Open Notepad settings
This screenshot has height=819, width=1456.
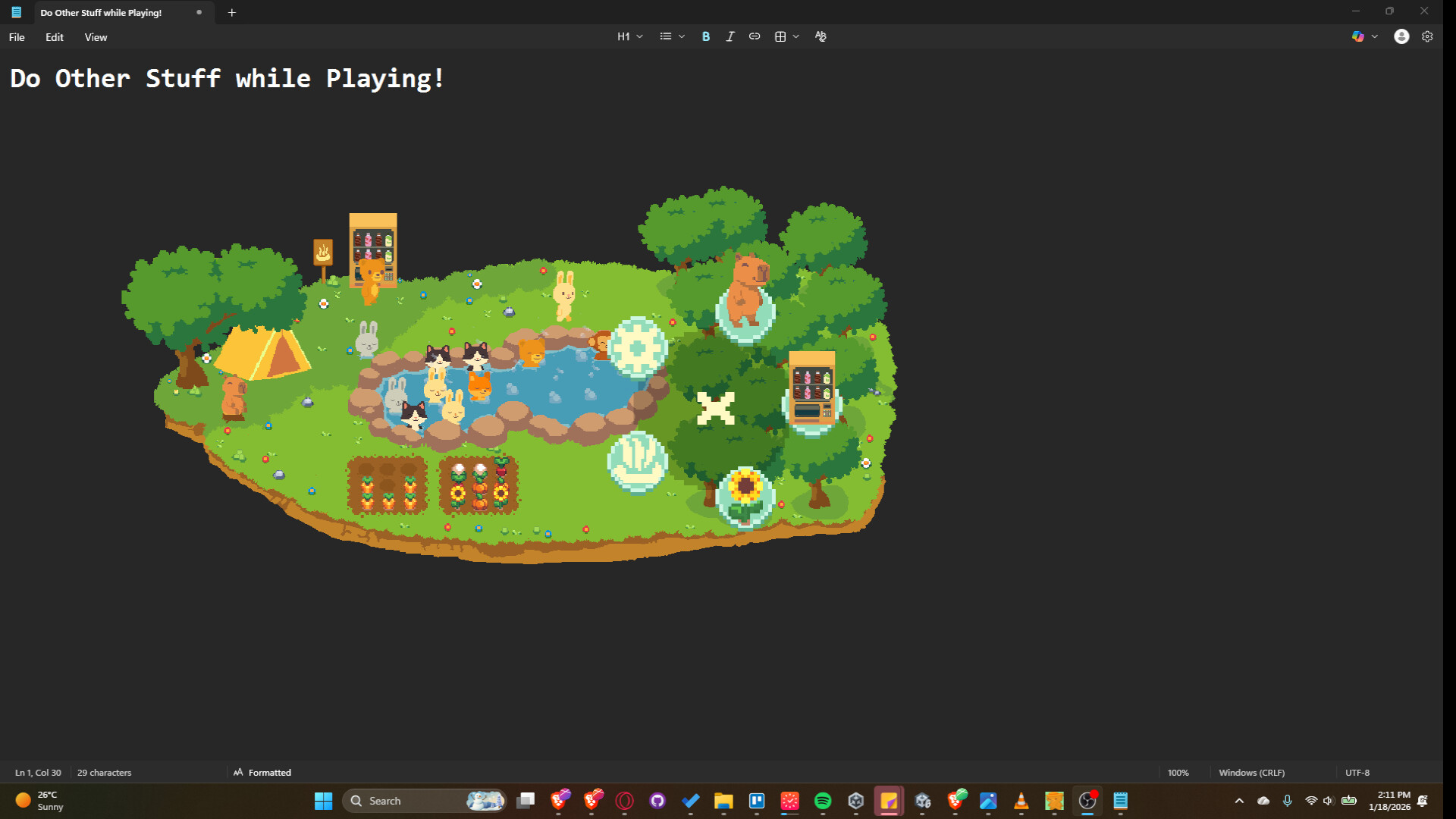1427,36
